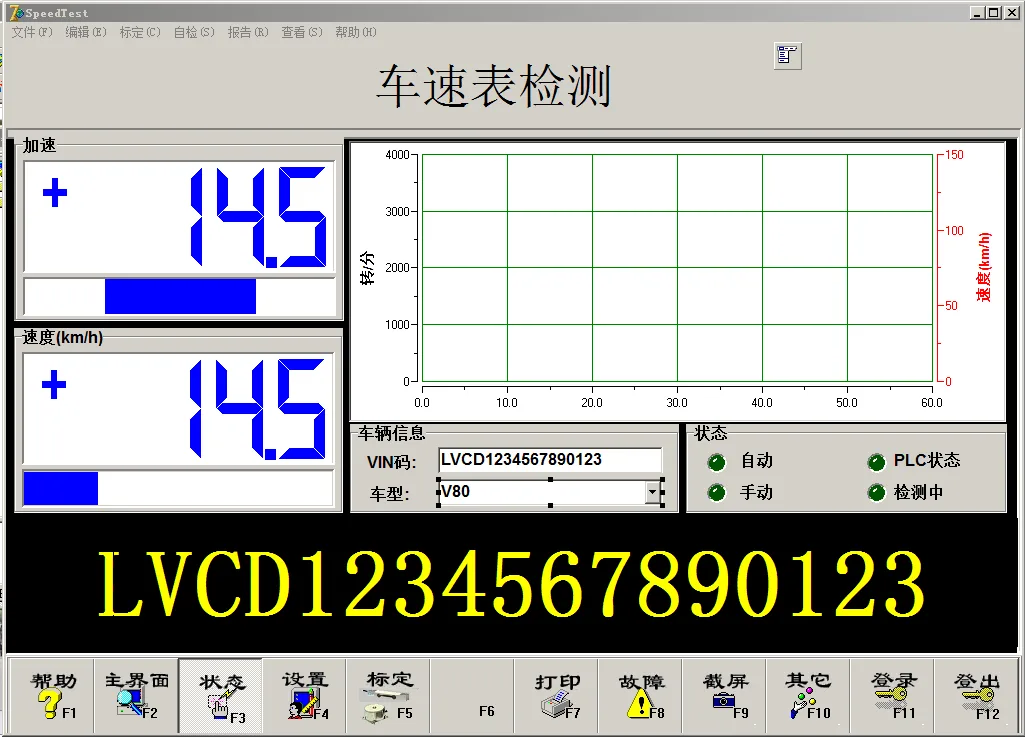Click the form icon near the title

click(787, 56)
